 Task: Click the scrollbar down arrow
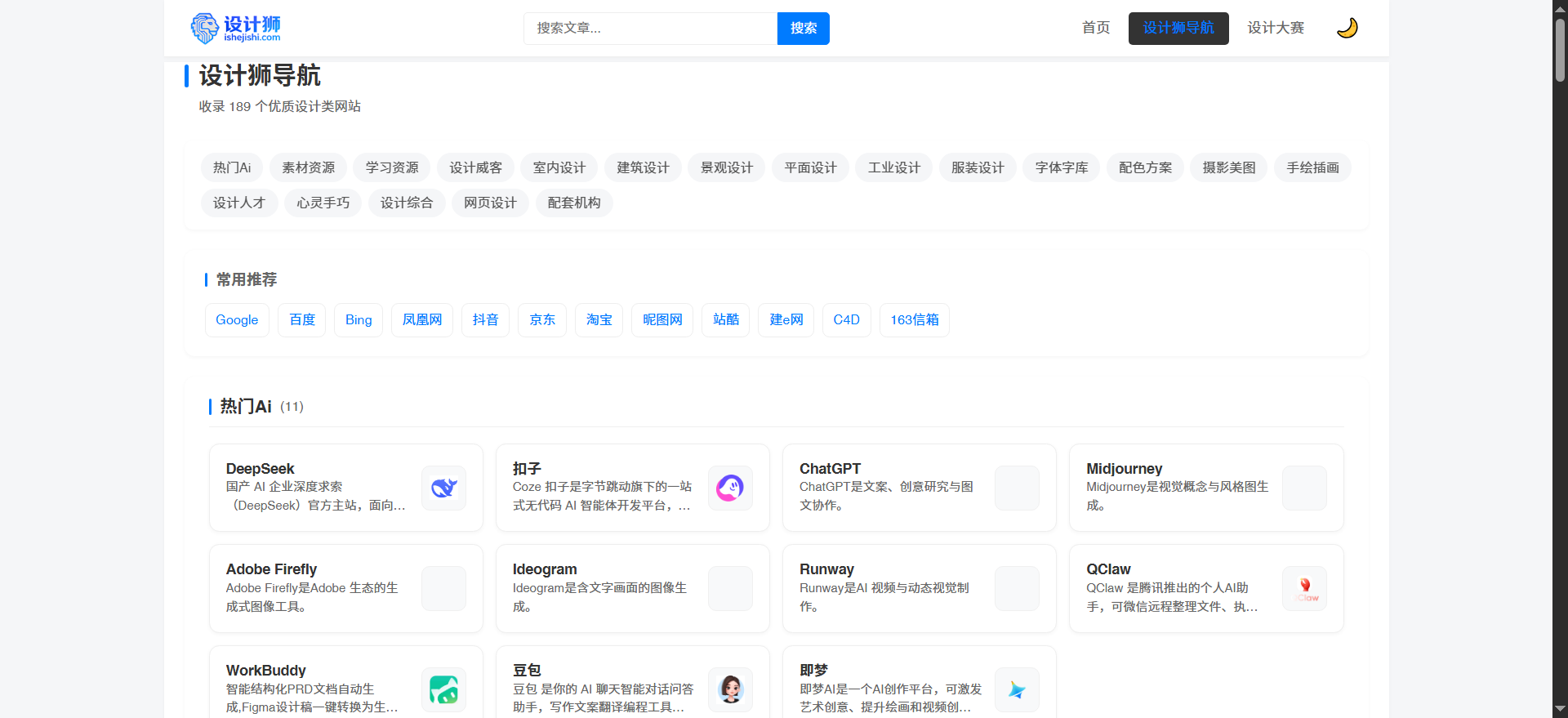click(x=1560, y=710)
